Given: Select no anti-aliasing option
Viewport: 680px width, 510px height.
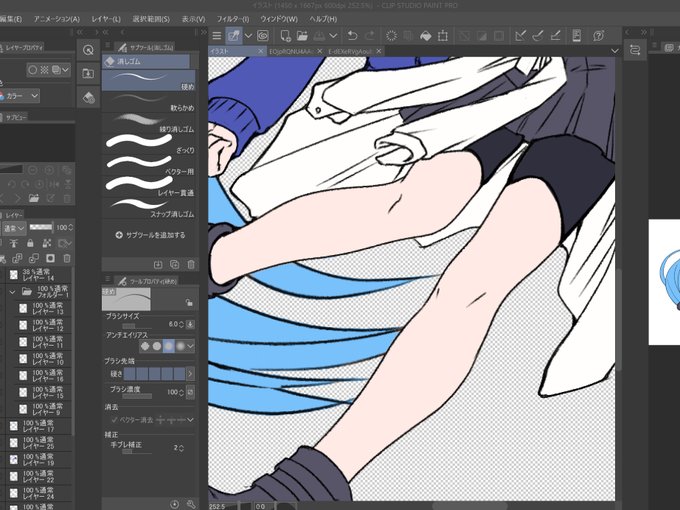Looking at the screenshot, I should coord(145,346).
